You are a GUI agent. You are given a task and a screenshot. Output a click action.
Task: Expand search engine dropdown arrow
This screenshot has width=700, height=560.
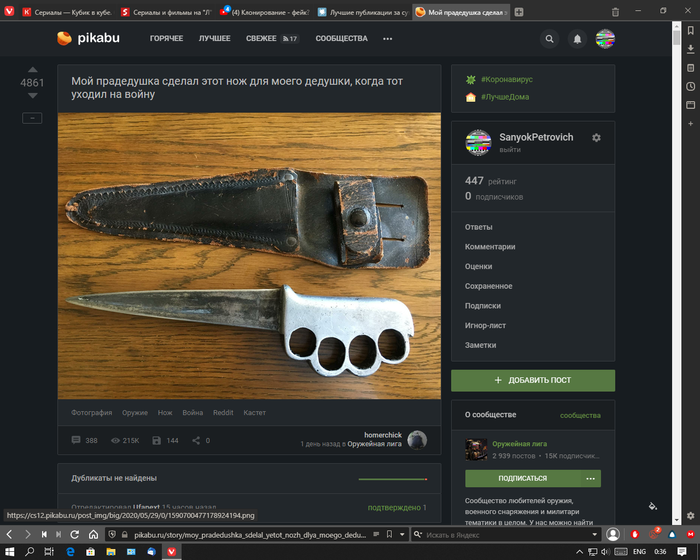(594, 534)
